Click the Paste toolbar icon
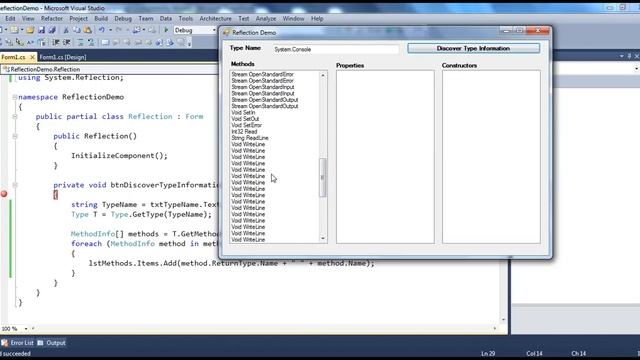The height and width of the screenshot is (360, 640). click(x=87, y=30)
